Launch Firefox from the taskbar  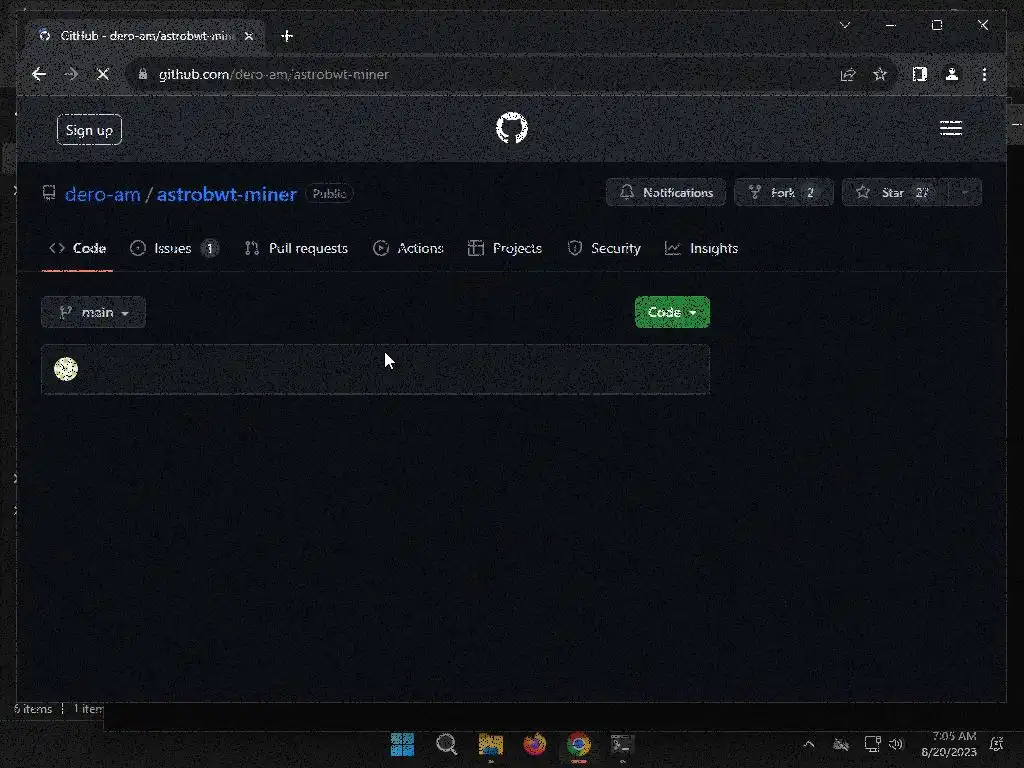(535, 744)
